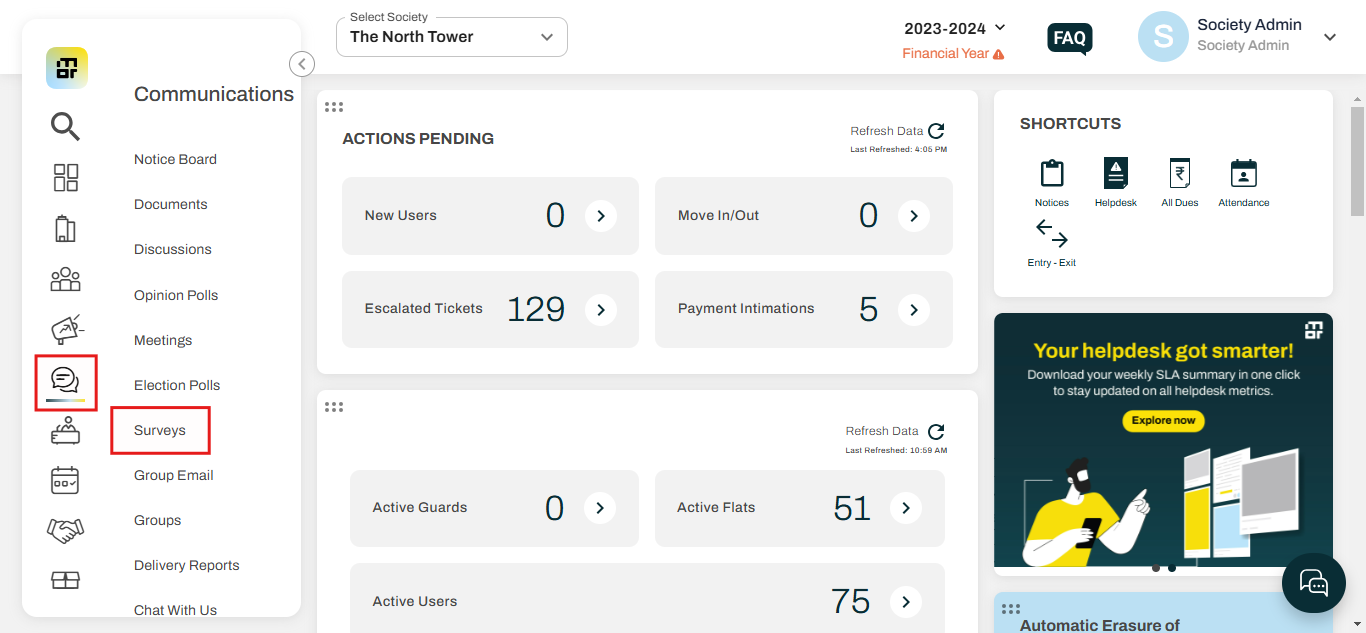Open the calendar icon in sidebar
1366x633 pixels.
click(x=65, y=481)
